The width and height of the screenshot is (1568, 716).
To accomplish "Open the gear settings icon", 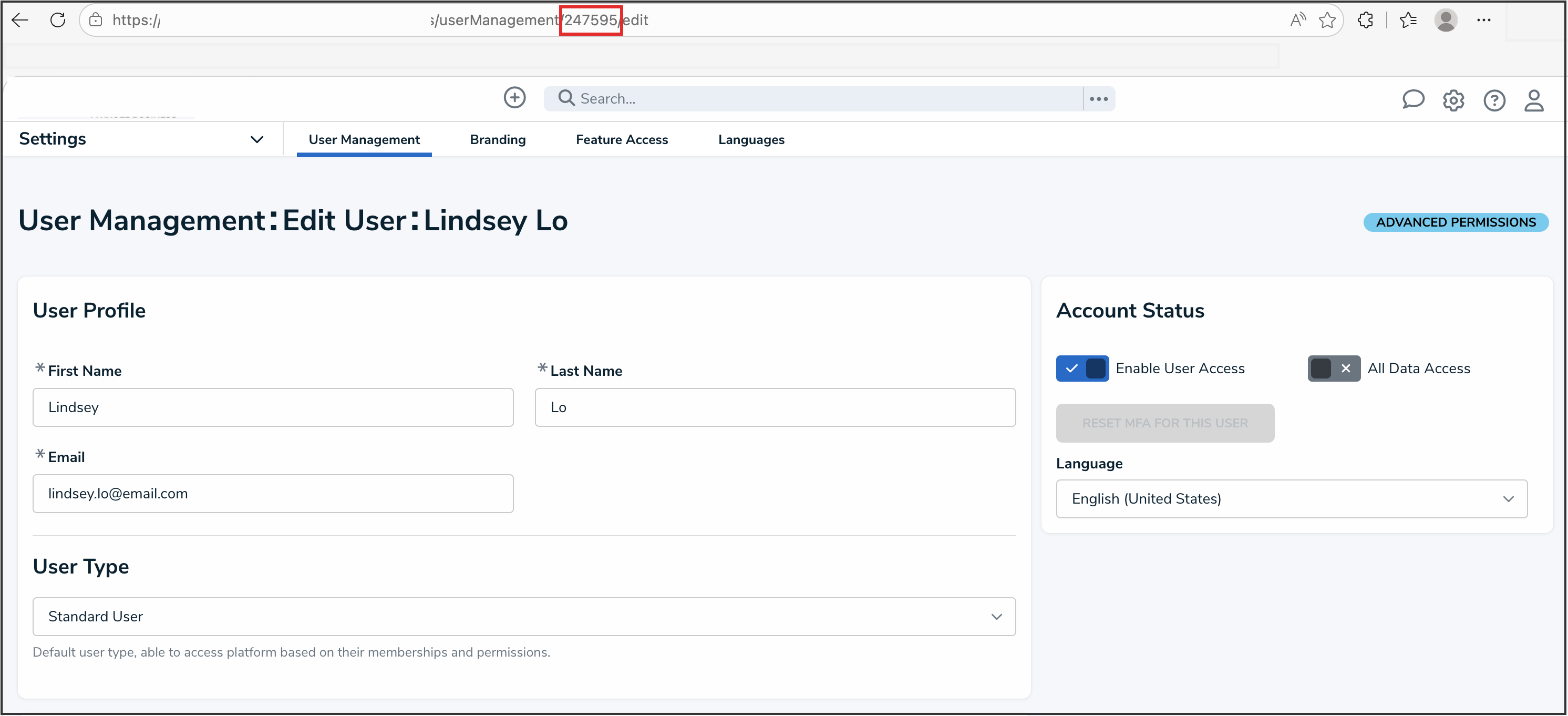I will click(x=1453, y=100).
